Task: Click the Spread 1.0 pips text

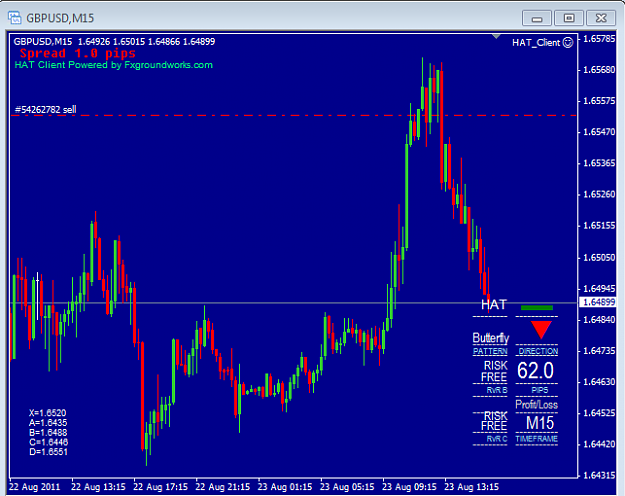Action: [x=78, y=53]
